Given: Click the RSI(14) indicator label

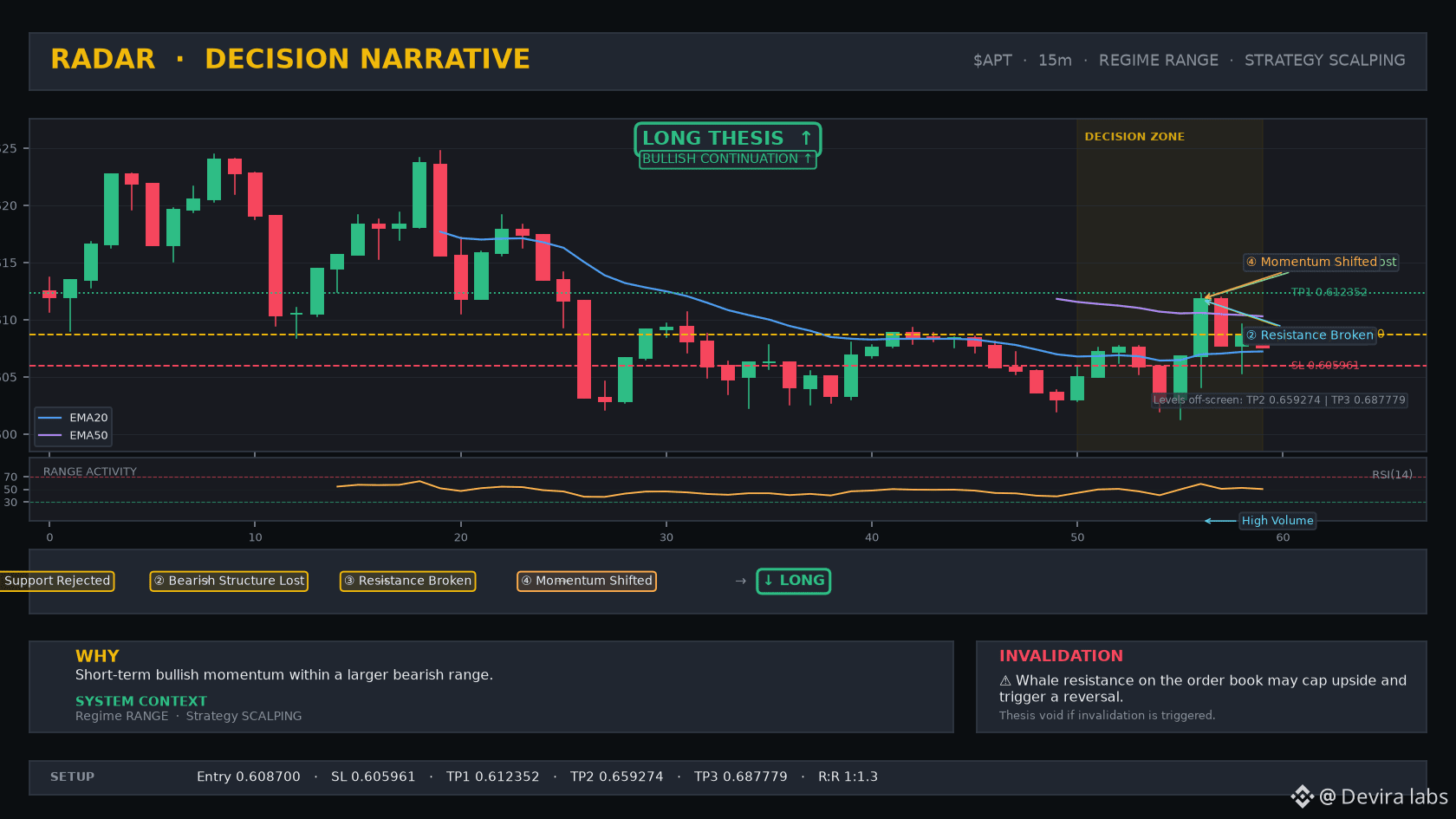Looking at the screenshot, I should click(1392, 475).
